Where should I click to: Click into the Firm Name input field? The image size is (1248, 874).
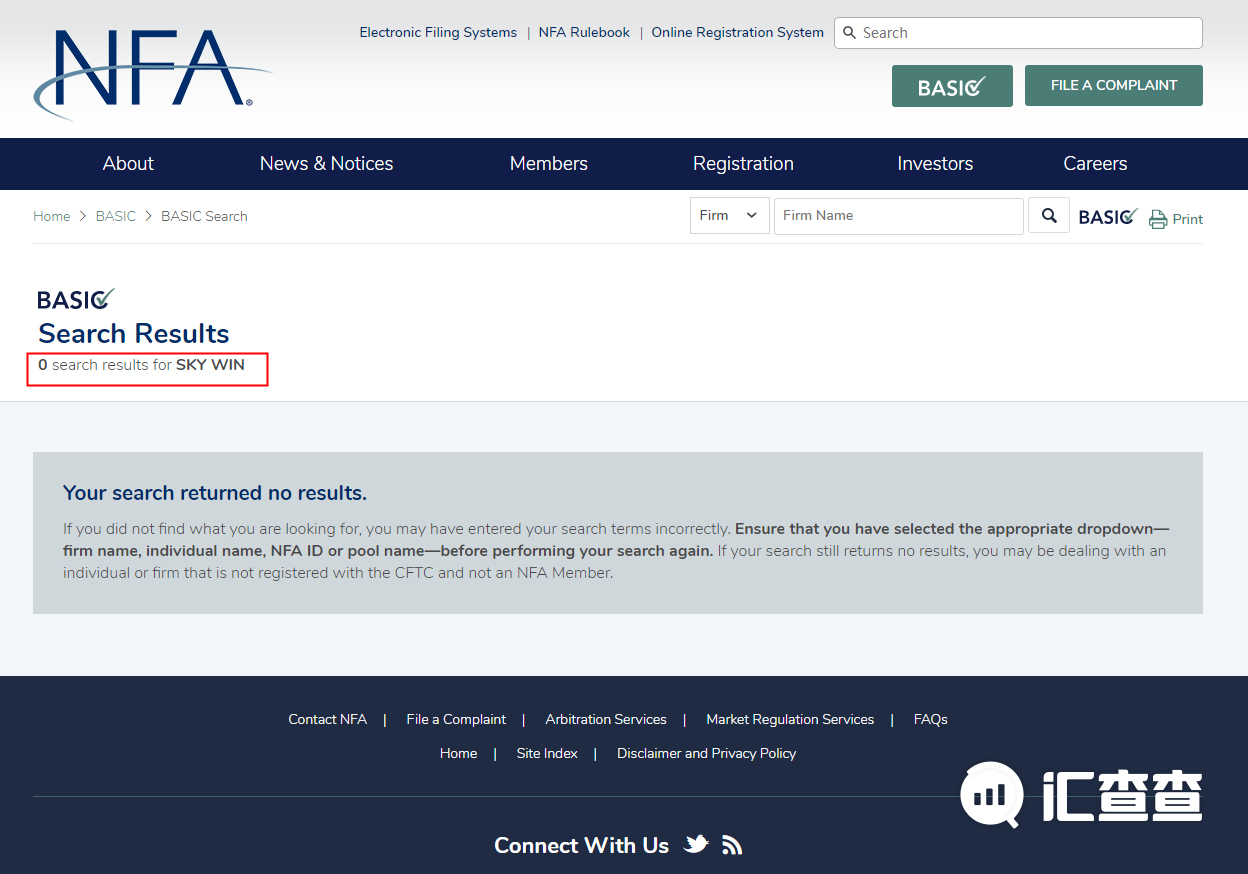pos(899,215)
